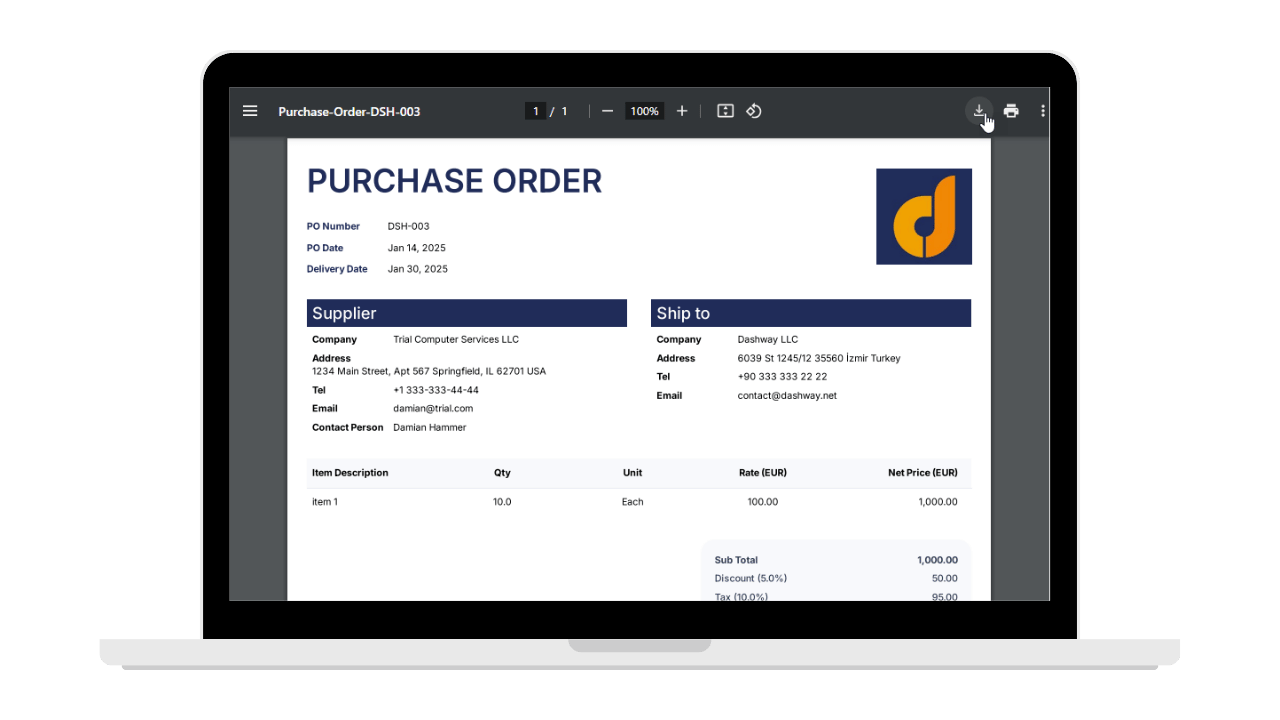
Task: Click email contact@dashway.net
Action: click(787, 396)
